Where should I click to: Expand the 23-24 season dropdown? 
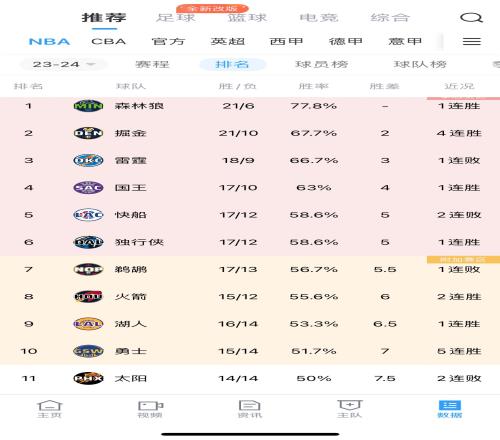click(x=64, y=64)
